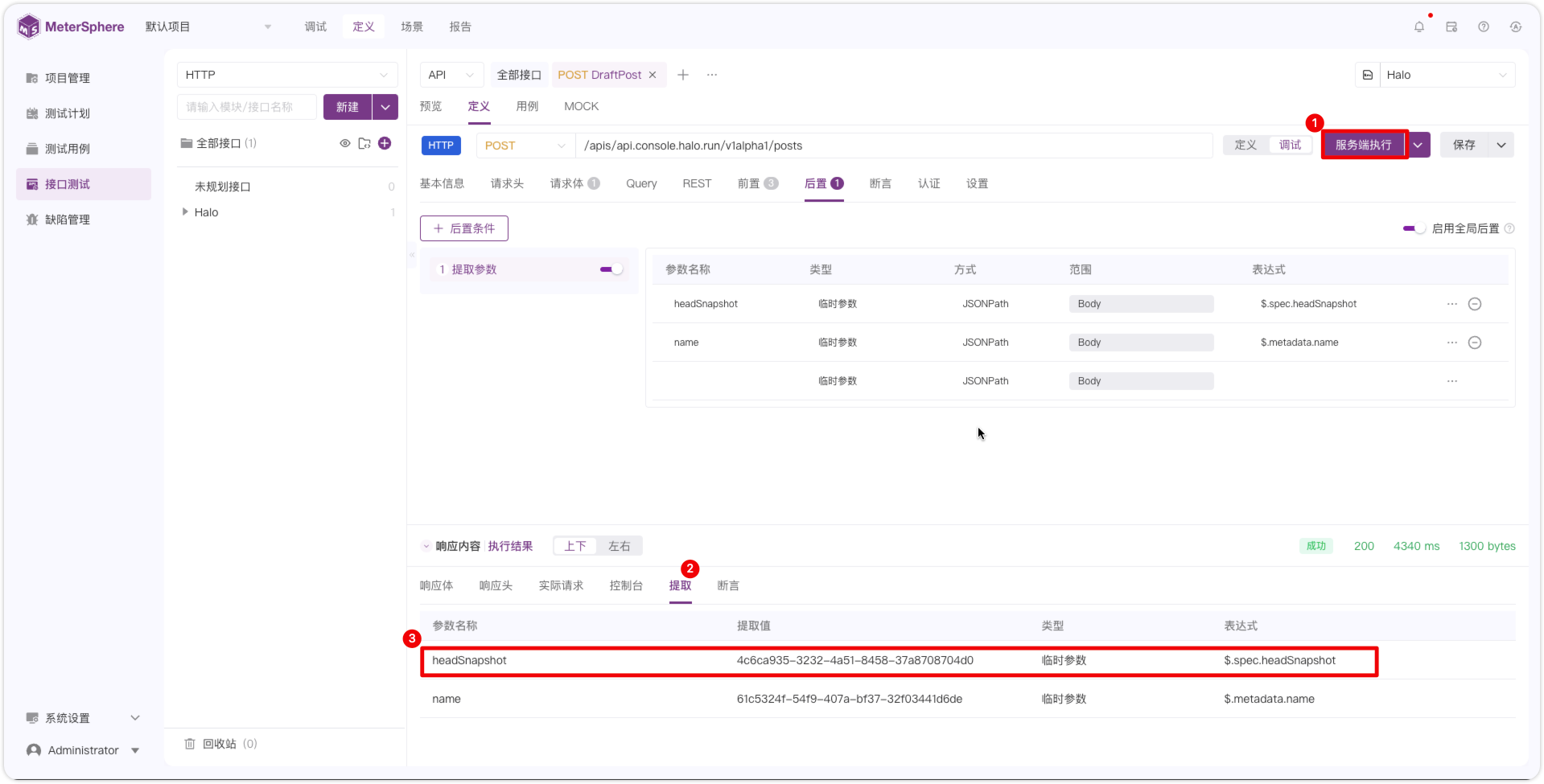Click the add-folder icon next to 全部接口

[364, 143]
